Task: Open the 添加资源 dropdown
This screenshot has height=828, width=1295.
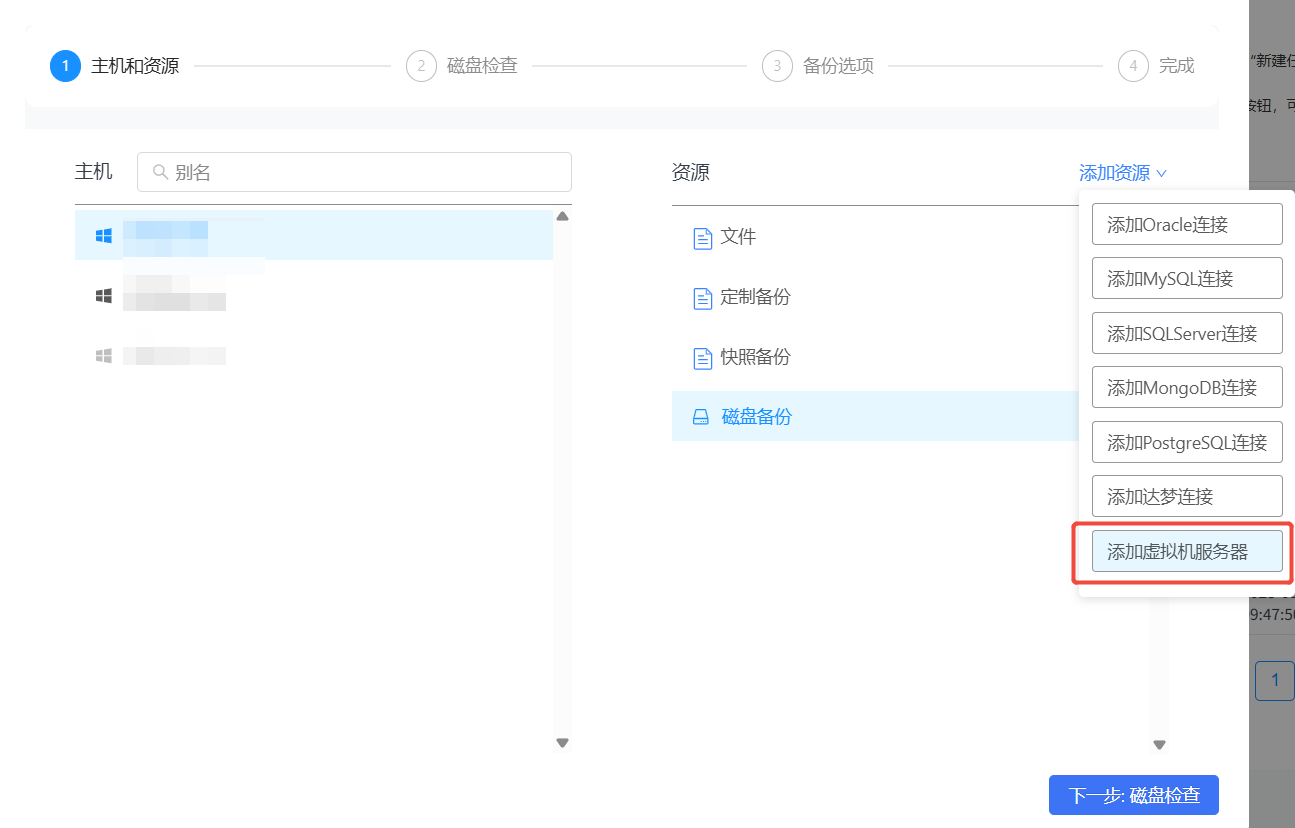Action: [1123, 173]
